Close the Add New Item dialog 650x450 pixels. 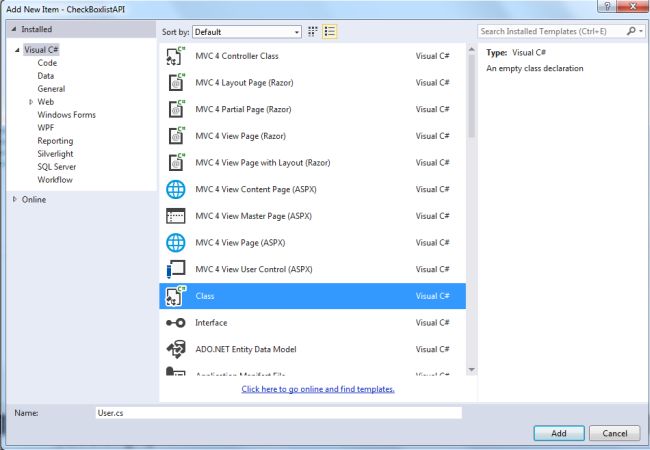(x=633, y=6)
